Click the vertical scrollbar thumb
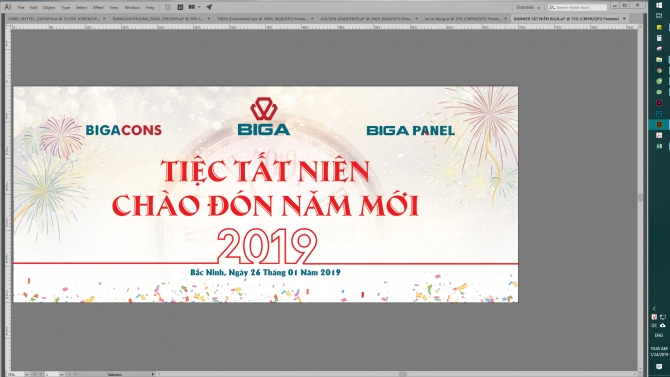 click(x=640, y=197)
